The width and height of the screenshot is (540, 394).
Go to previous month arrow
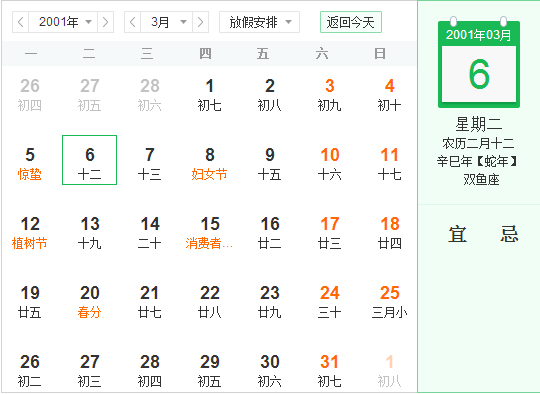point(133,22)
